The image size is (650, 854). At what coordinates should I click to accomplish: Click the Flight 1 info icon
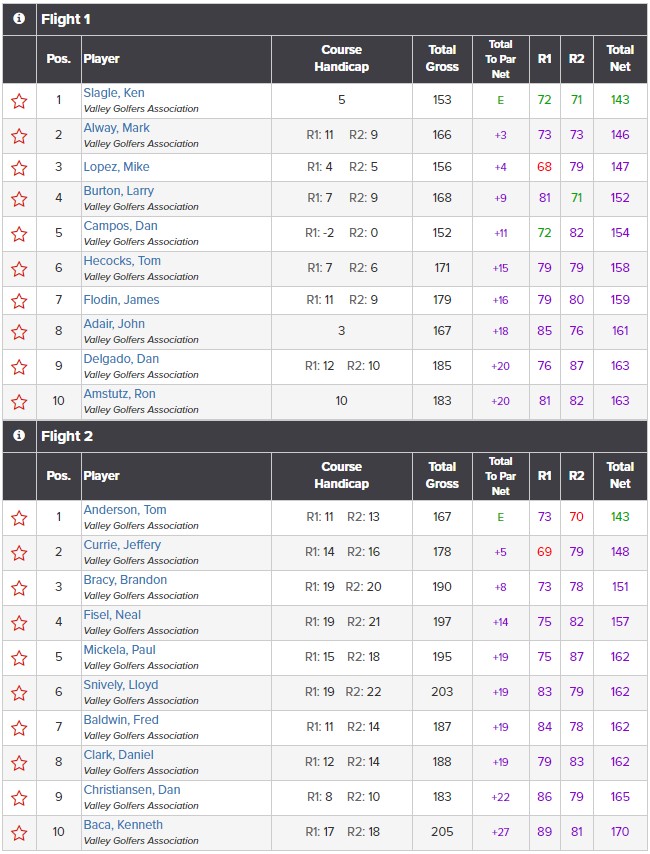click(19, 19)
